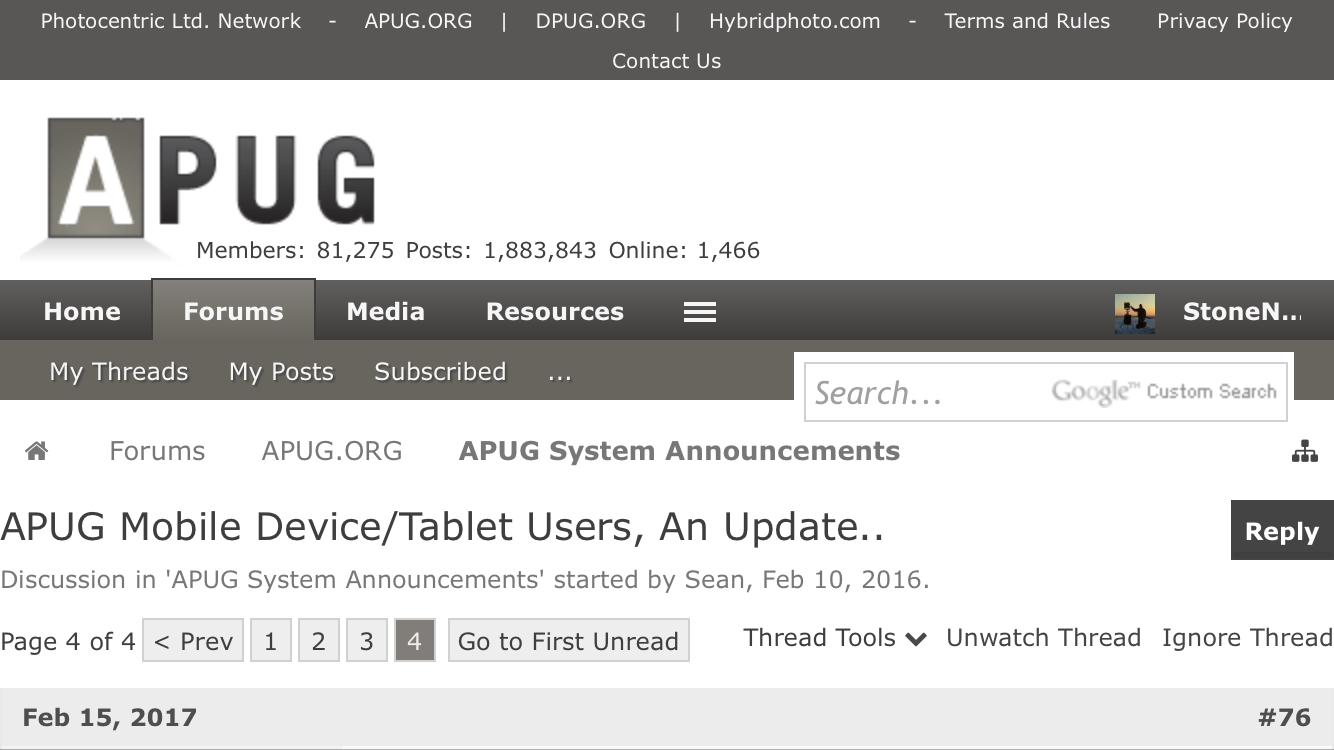Switch to the Forums tab
Image resolution: width=1334 pixels, height=750 pixels.
[x=233, y=312]
